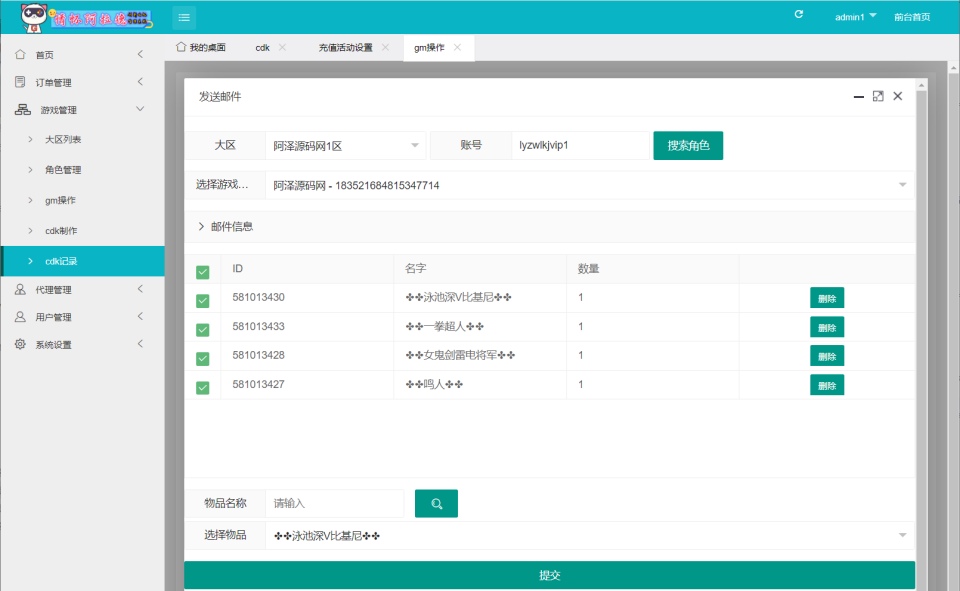Screen dimensions: 960x591
Task: Open the 选择游戏 role dropdown
Action: [x=589, y=185]
